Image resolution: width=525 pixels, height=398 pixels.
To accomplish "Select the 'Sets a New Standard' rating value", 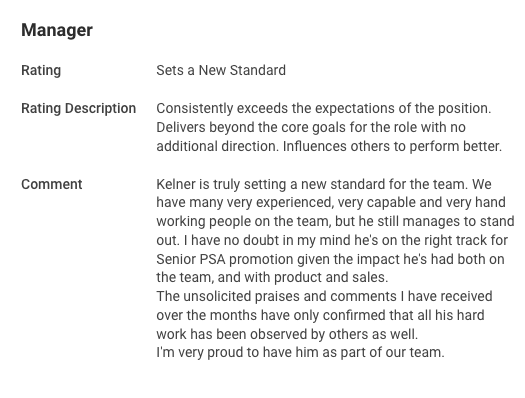I will 221,70.
